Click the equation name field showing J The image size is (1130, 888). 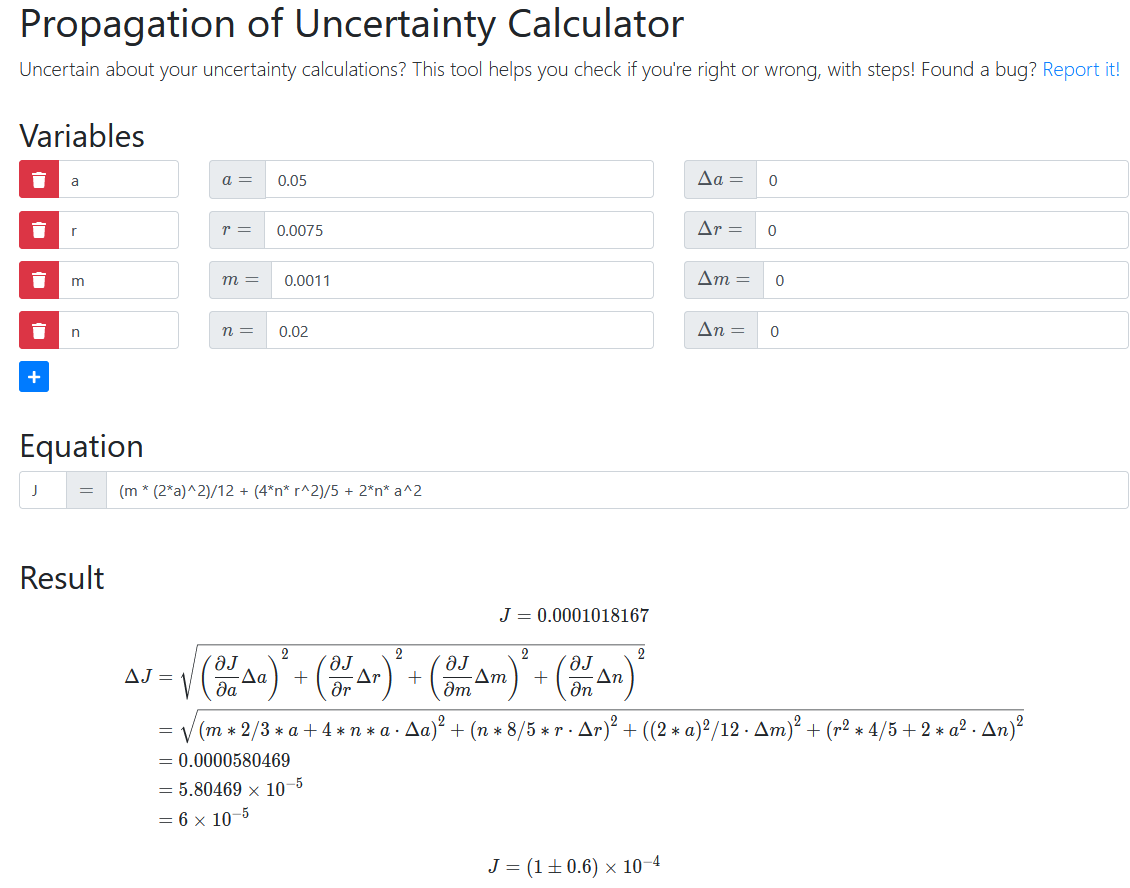42,489
